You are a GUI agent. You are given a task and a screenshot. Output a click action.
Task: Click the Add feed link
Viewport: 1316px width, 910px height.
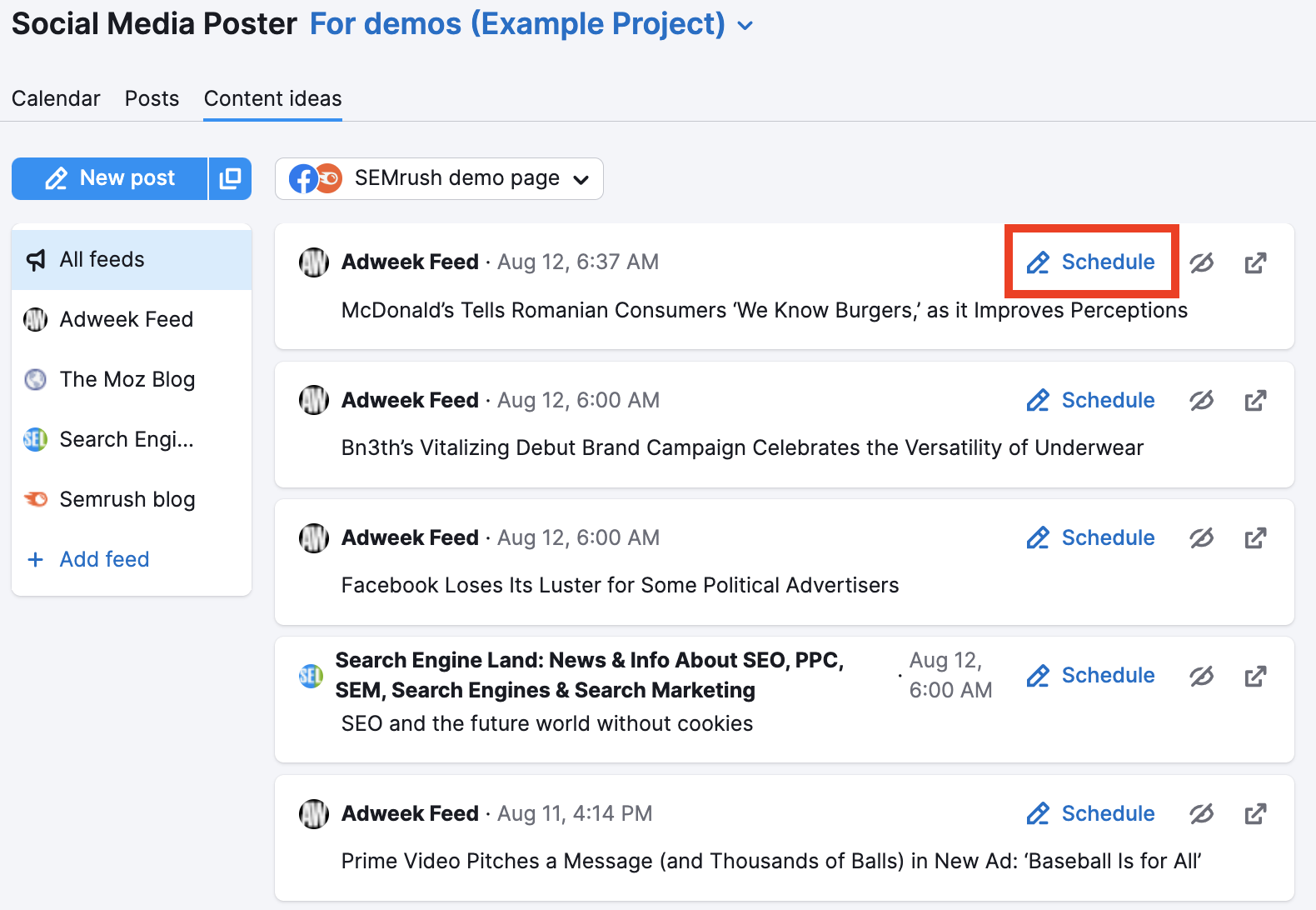104,559
